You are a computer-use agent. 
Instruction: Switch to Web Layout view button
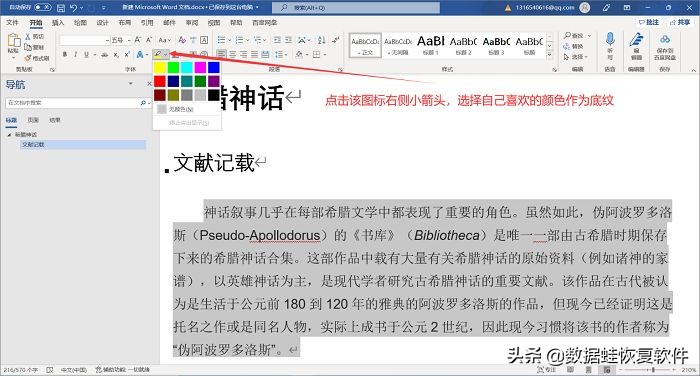607,370
